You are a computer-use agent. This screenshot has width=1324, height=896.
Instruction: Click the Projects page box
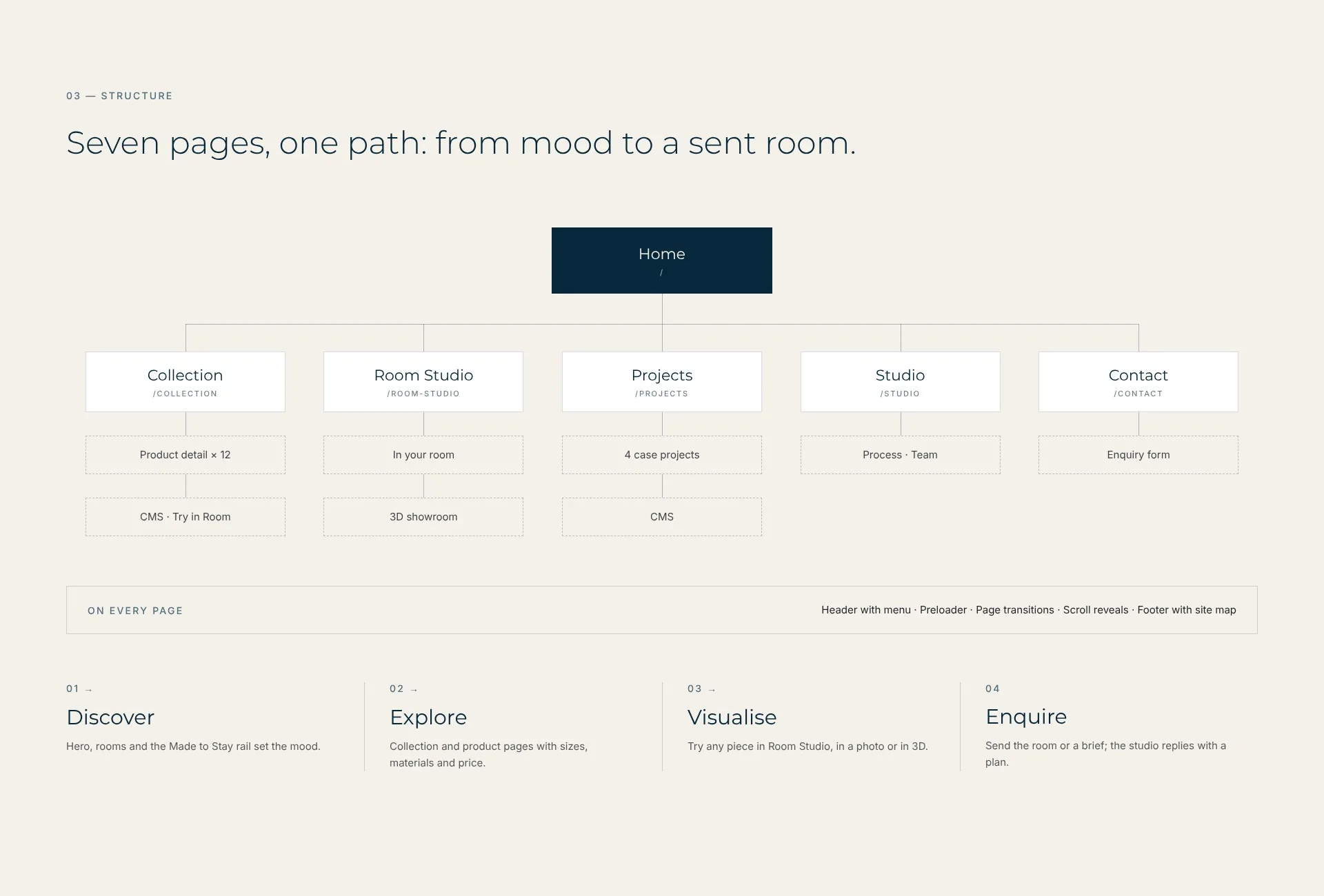click(x=662, y=382)
